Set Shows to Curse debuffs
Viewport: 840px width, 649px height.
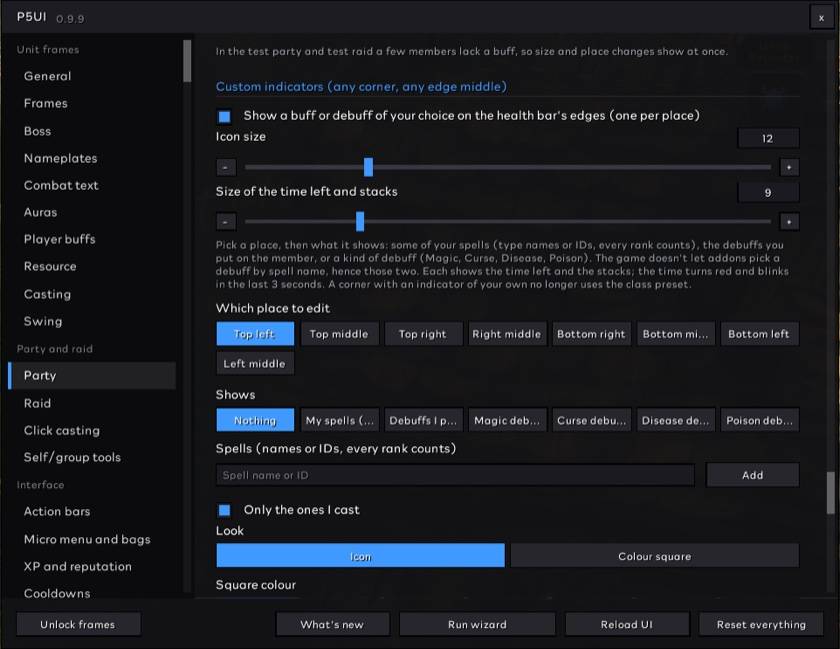591,420
